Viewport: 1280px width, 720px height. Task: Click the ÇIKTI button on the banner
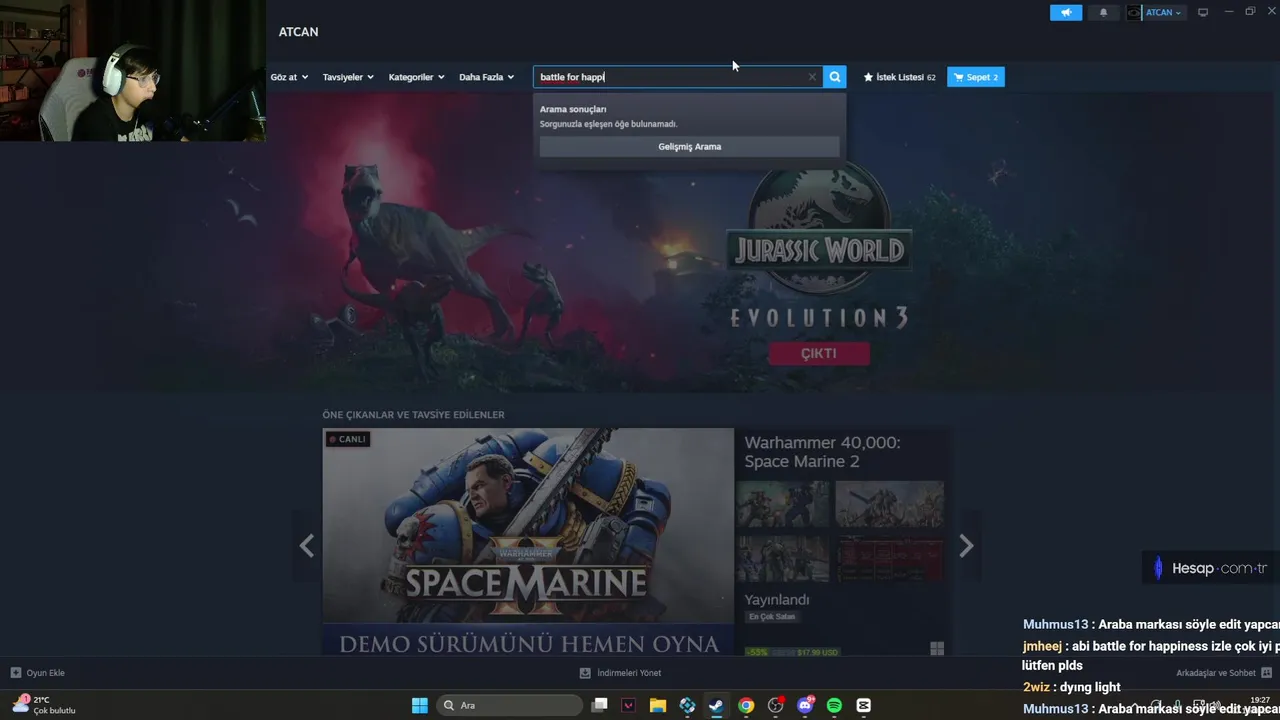(x=819, y=353)
